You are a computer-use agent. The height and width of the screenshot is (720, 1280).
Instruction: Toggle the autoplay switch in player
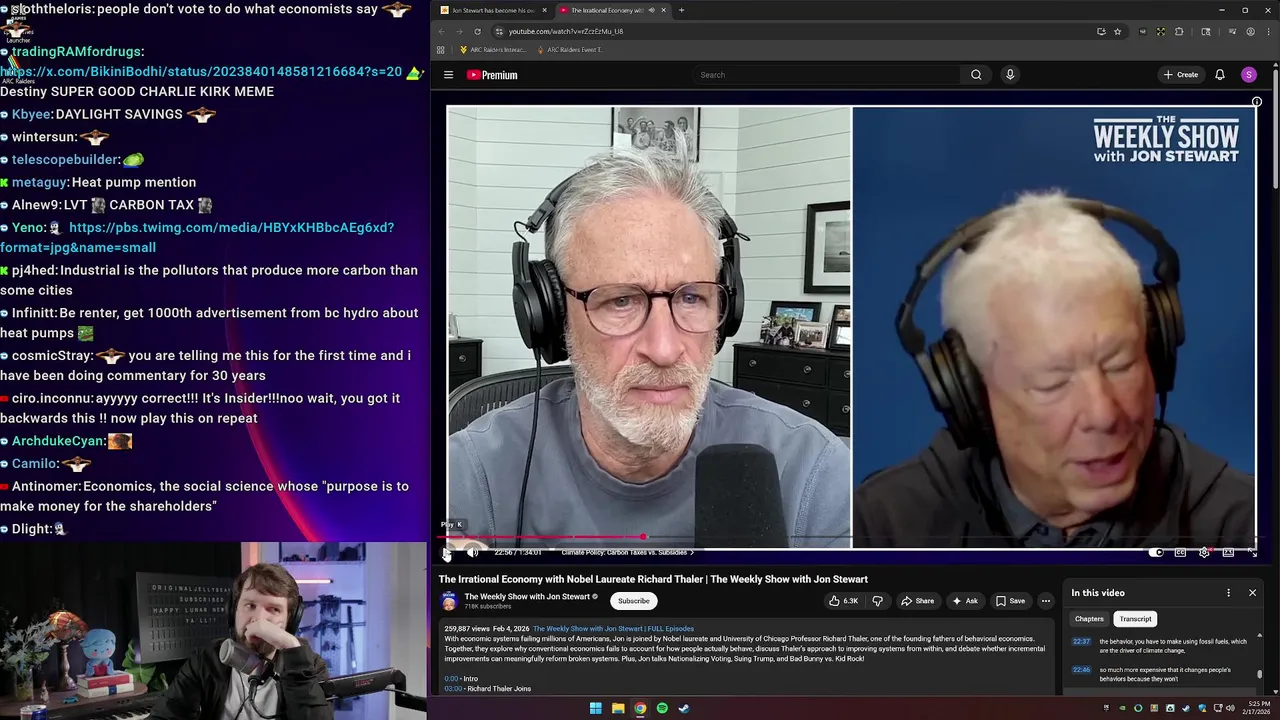[1156, 552]
